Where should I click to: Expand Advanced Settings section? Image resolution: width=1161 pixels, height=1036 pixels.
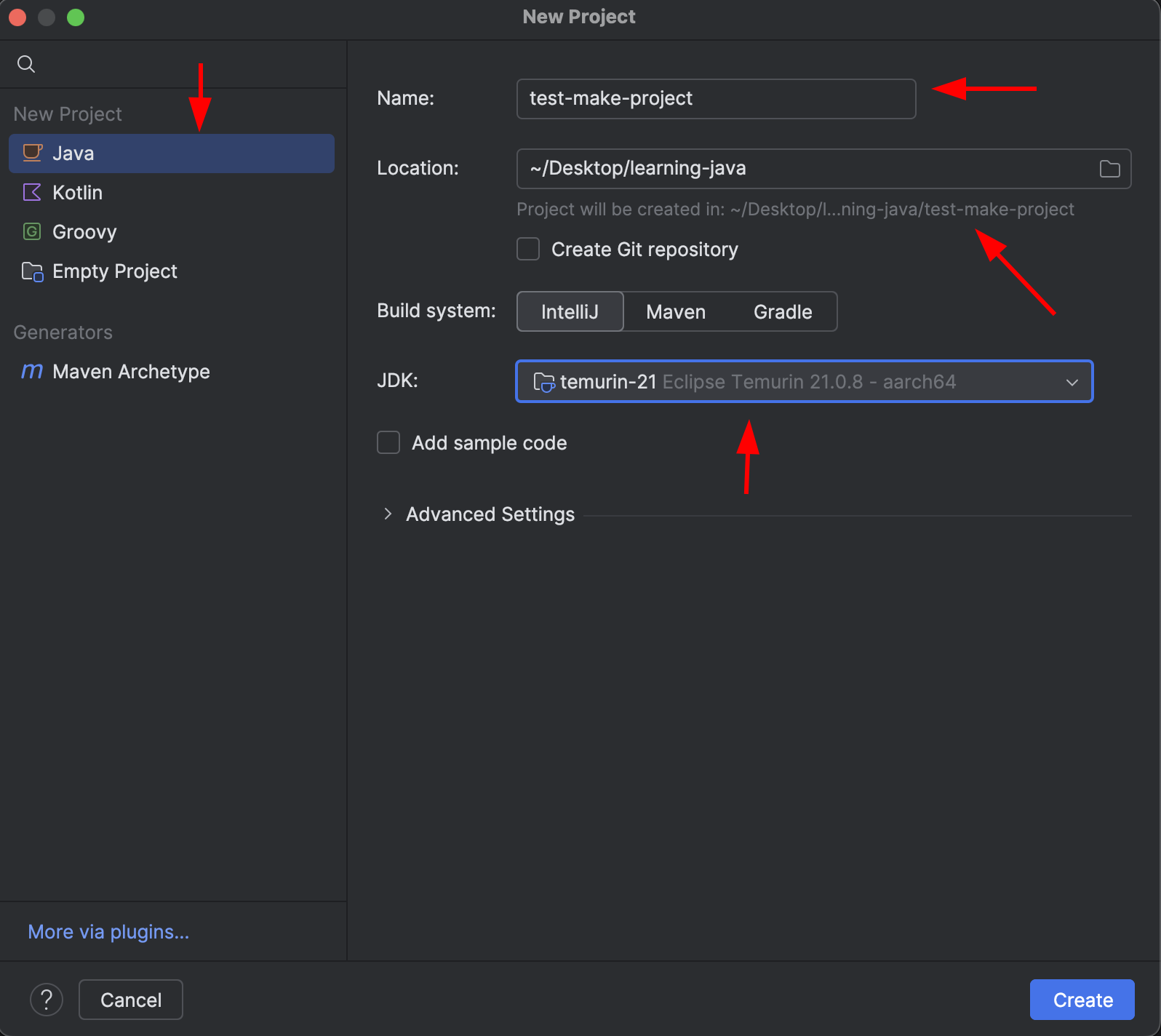388,514
